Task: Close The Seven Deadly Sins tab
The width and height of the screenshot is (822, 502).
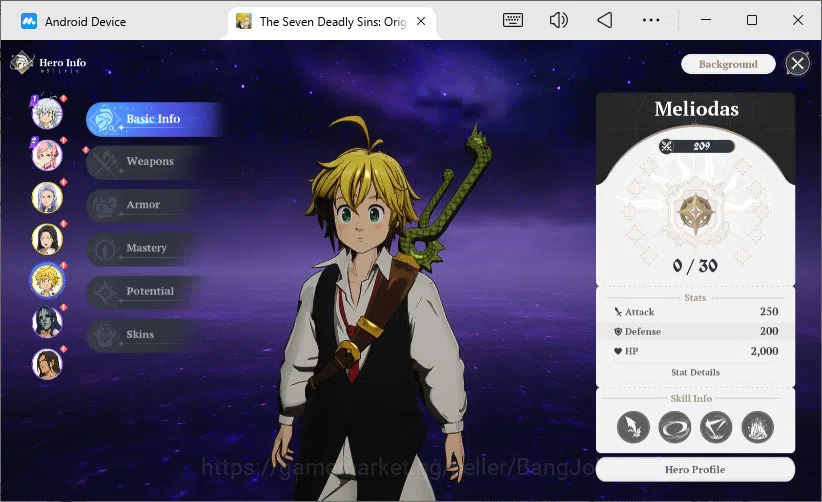Action: [x=420, y=21]
